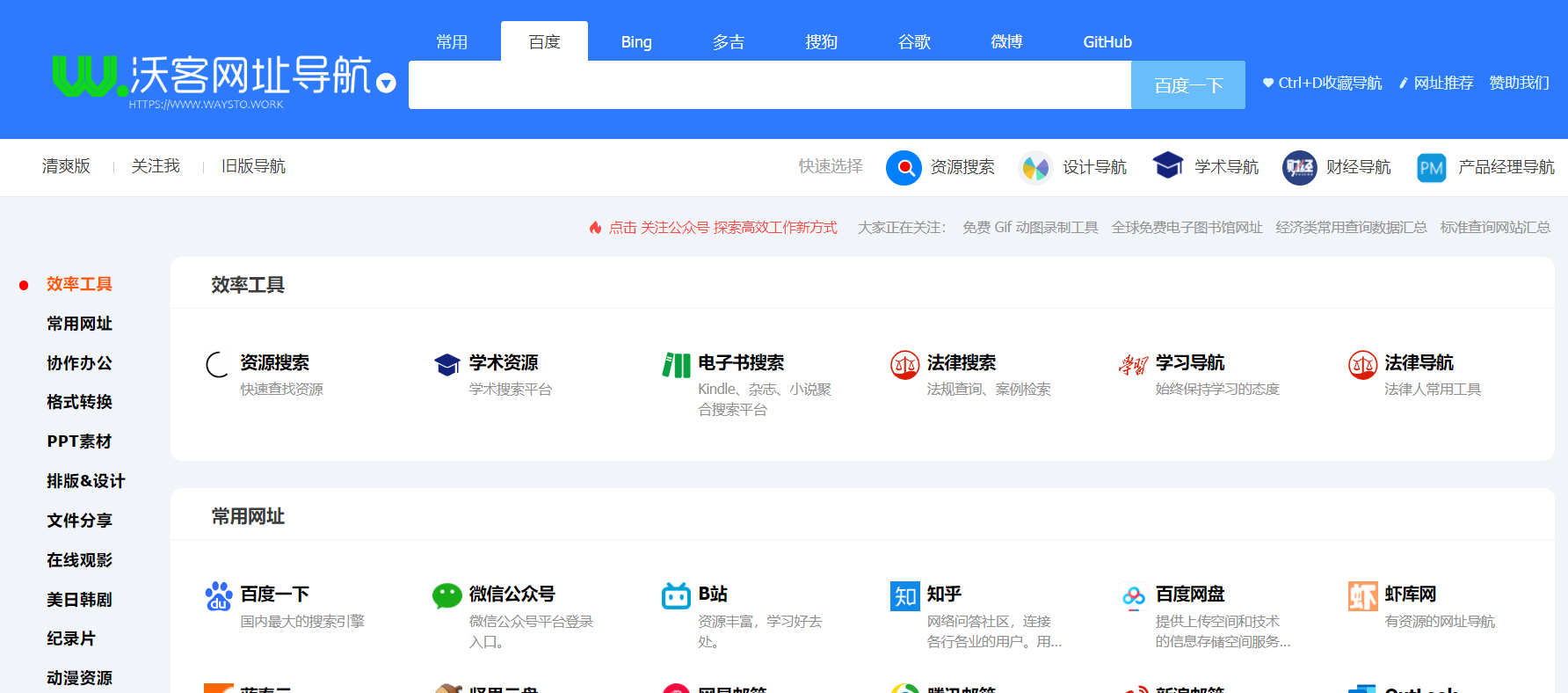
Task: Open 经济类常用查询数据汇总 link
Action: click(1351, 228)
